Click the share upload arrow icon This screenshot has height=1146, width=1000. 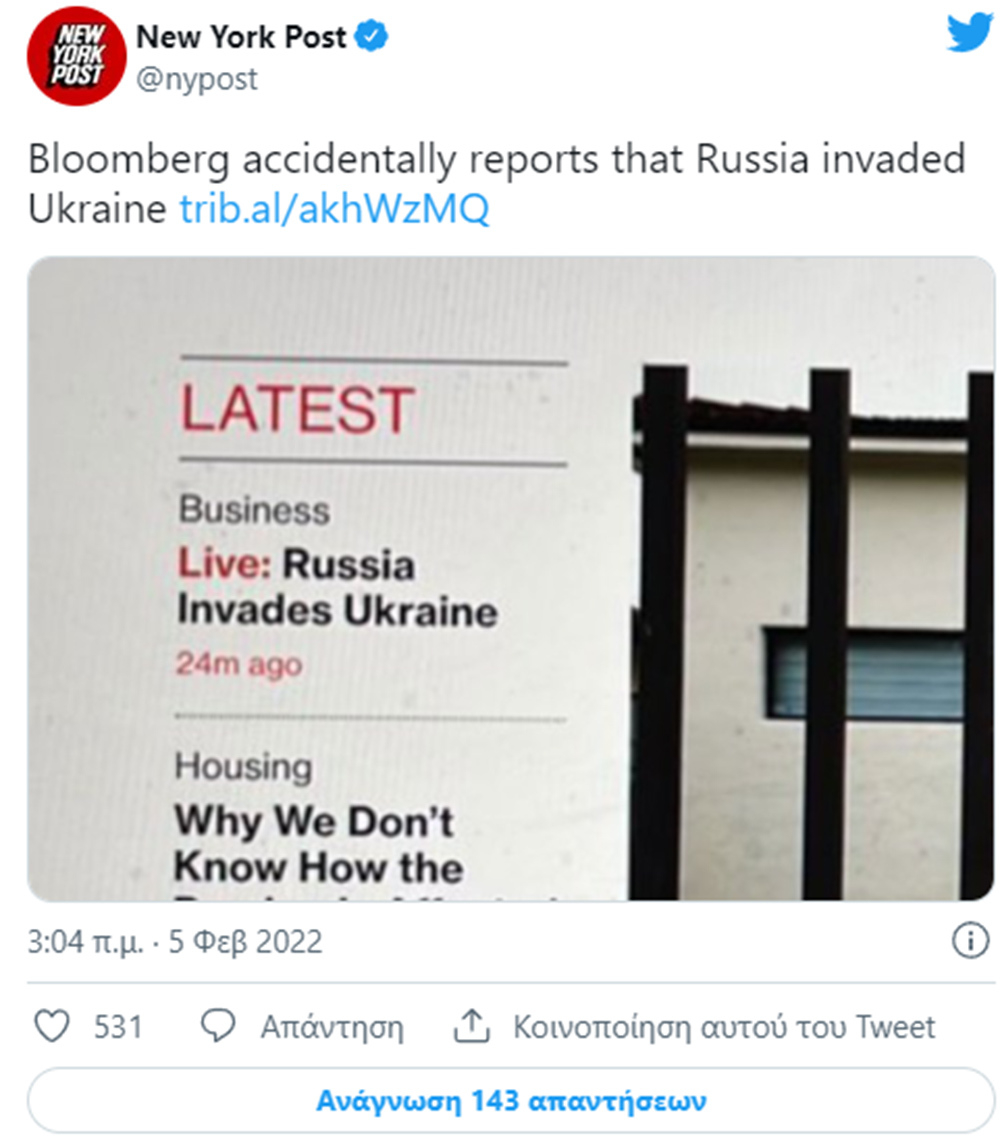click(469, 1027)
